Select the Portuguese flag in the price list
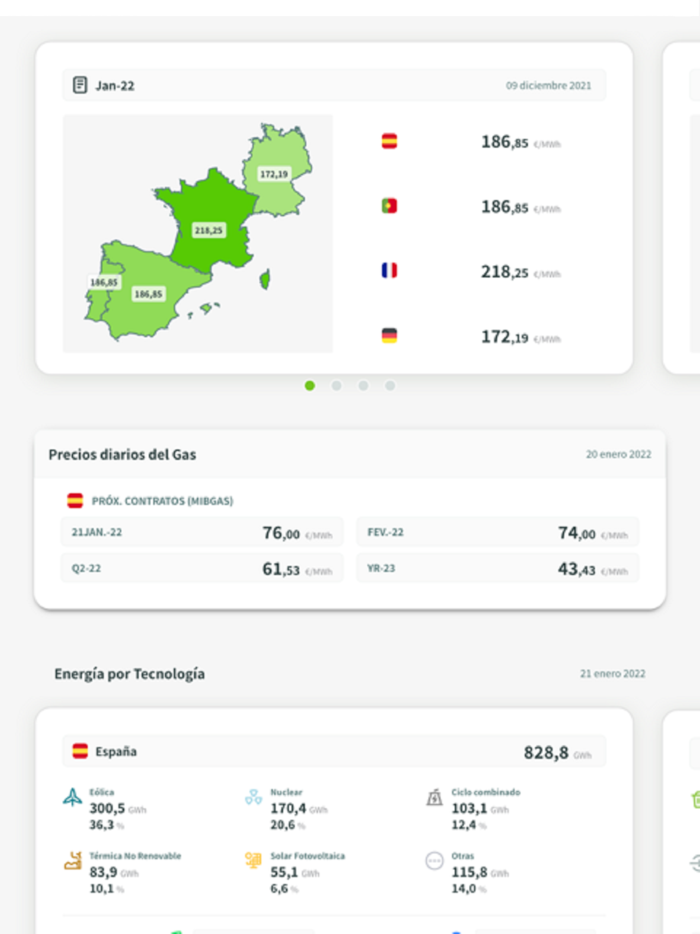This screenshot has width=700, height=934. [389, 207]
